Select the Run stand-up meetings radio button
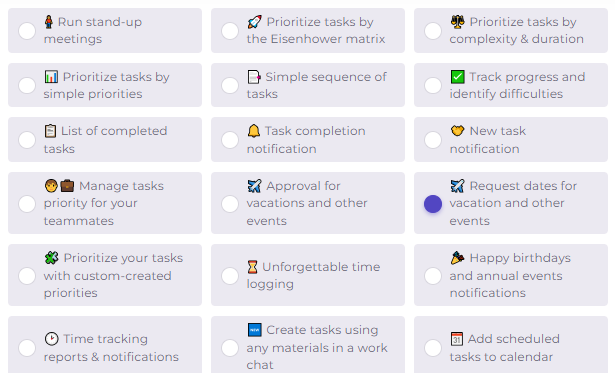Screen dimensions: 615x373 tap(27, 31)
